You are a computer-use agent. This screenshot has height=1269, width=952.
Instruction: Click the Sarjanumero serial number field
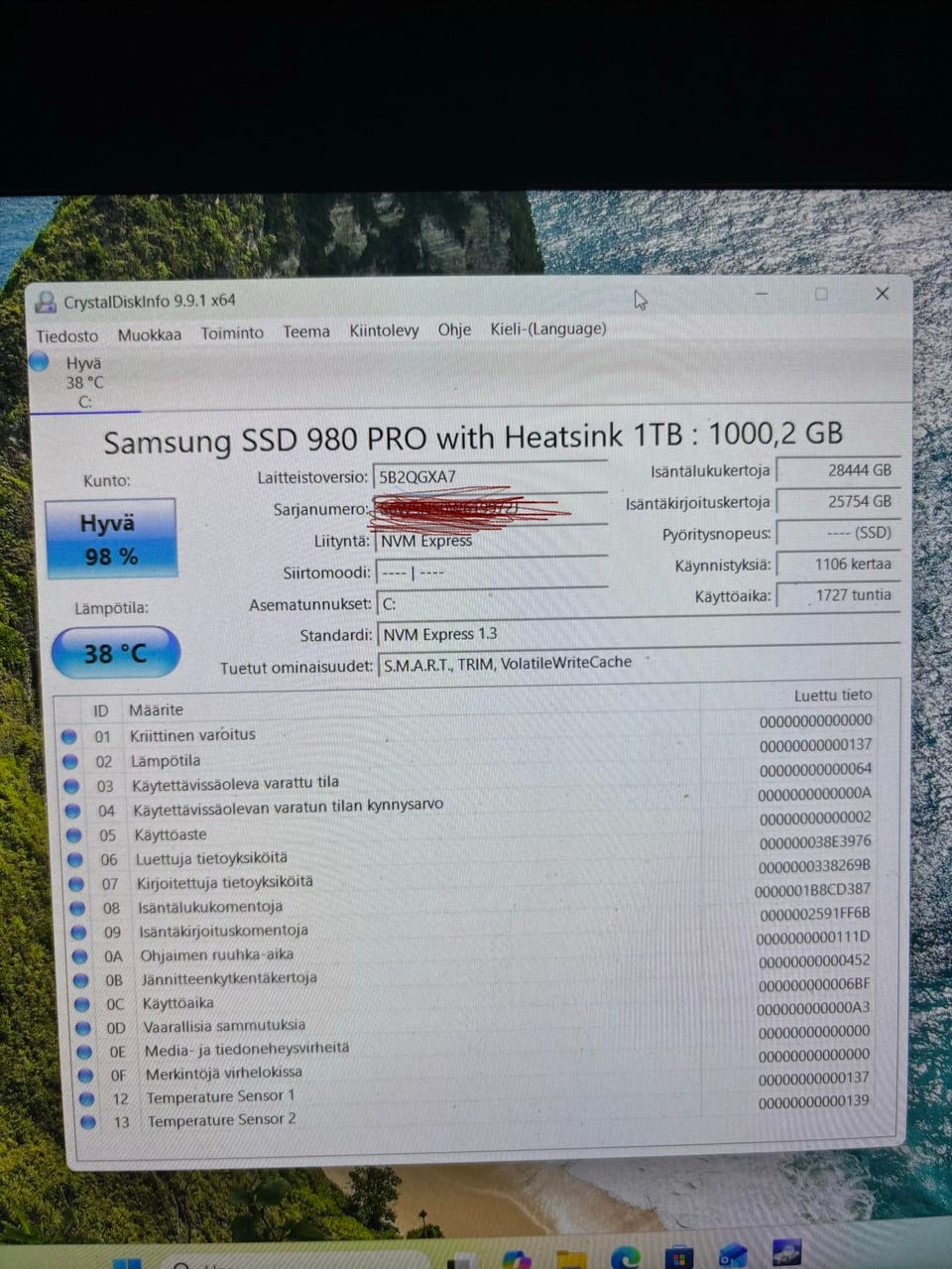pyautogui.click(x=491, y=508)
